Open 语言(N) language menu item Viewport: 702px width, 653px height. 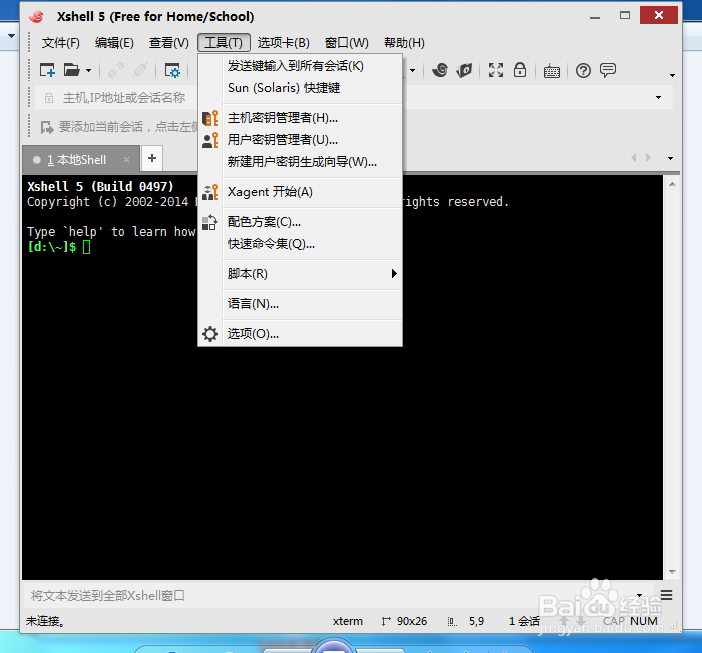(300, 304)
